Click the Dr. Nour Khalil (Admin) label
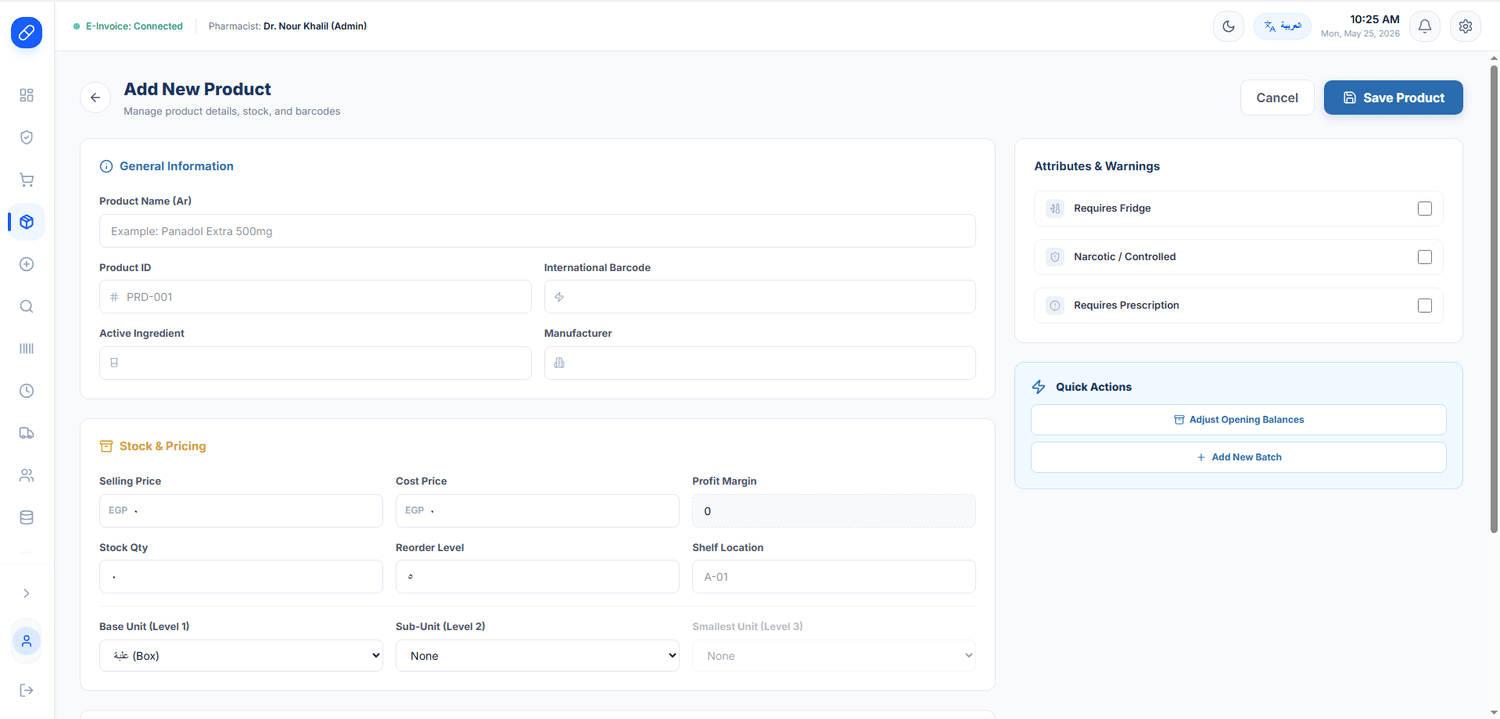Image resolution: width=1500 pixels, height=719 pixels. (315, 27)
